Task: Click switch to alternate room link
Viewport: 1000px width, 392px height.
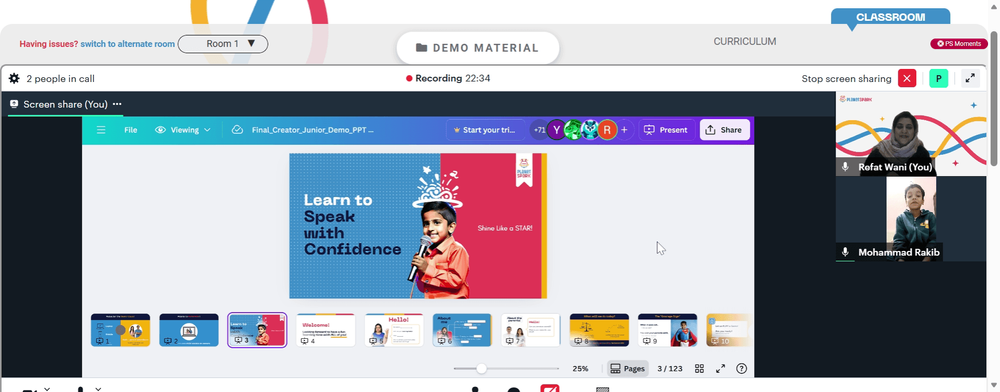Action: point(128,44)
